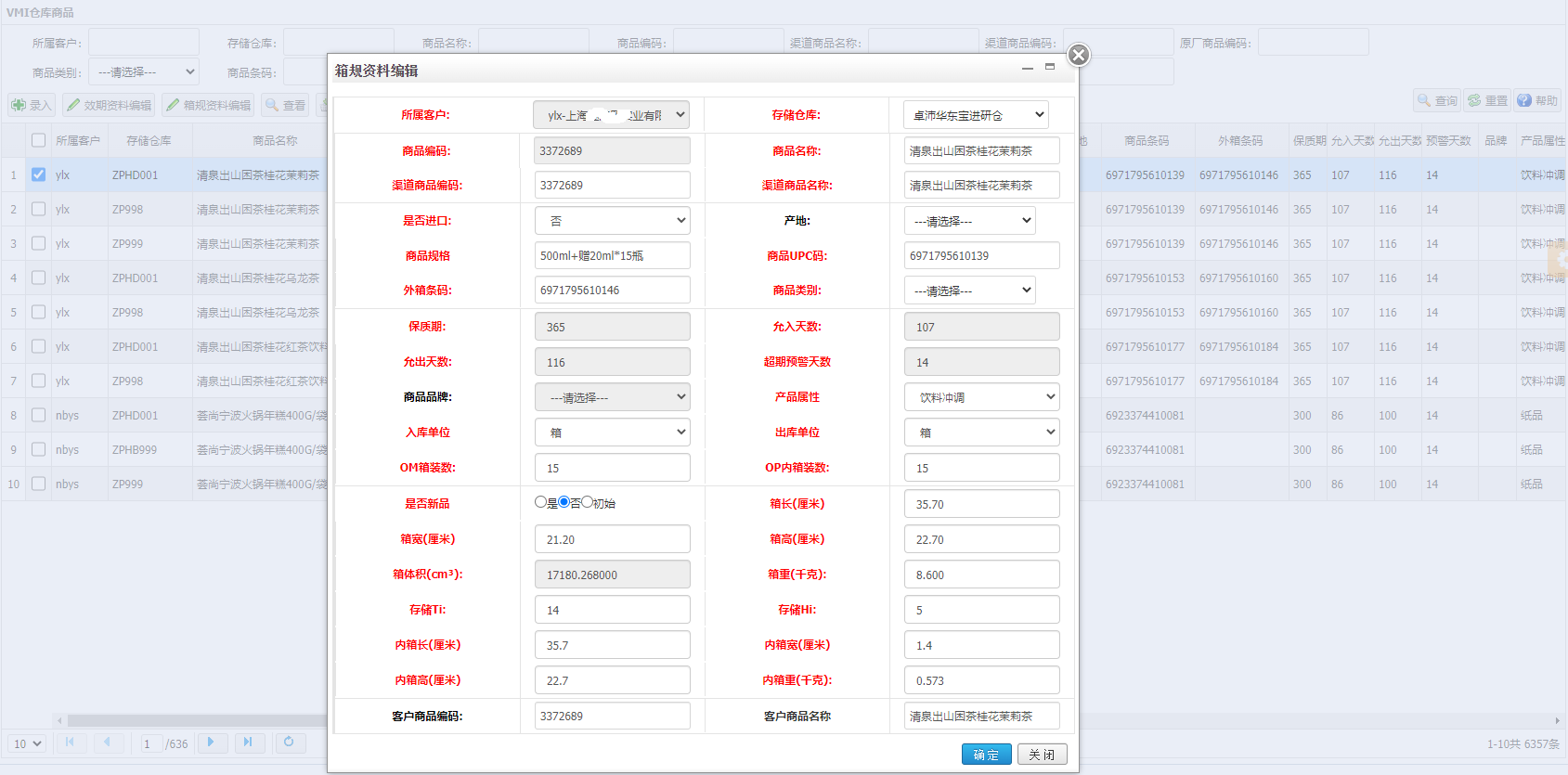Edit the OP内箱装数 field
Viewport: 1568px width, 775px height.
pos(981,468)
